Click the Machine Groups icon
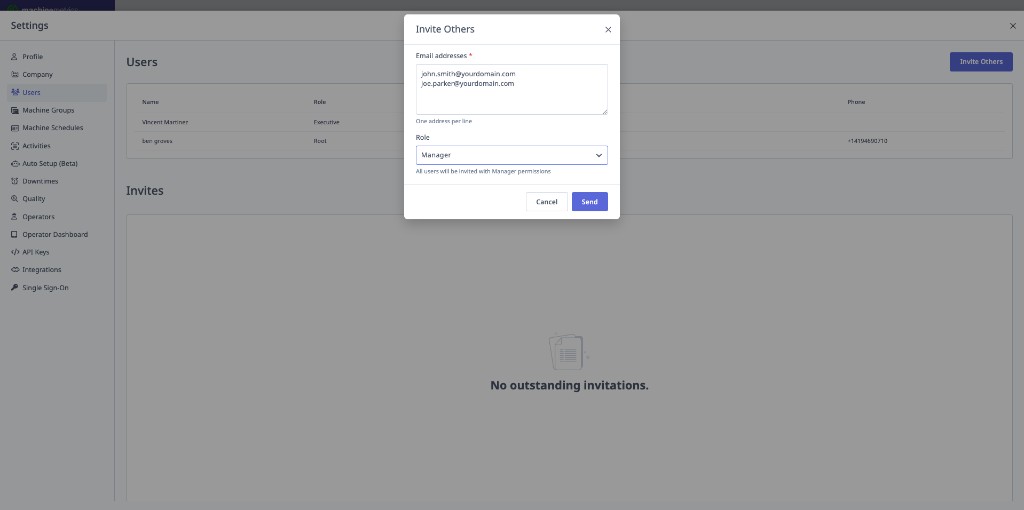 pos(14,110)
